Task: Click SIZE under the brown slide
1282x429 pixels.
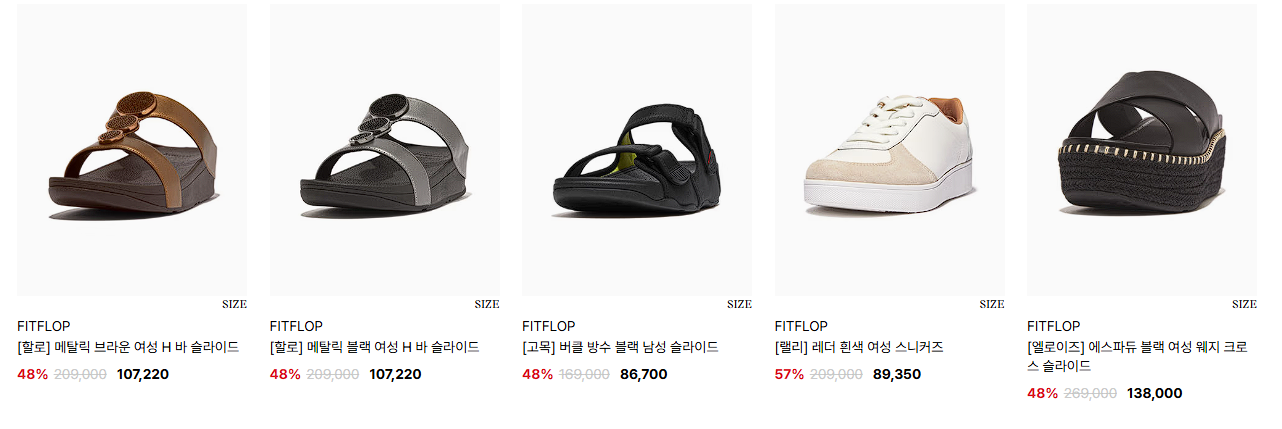Action: [234, 304]
